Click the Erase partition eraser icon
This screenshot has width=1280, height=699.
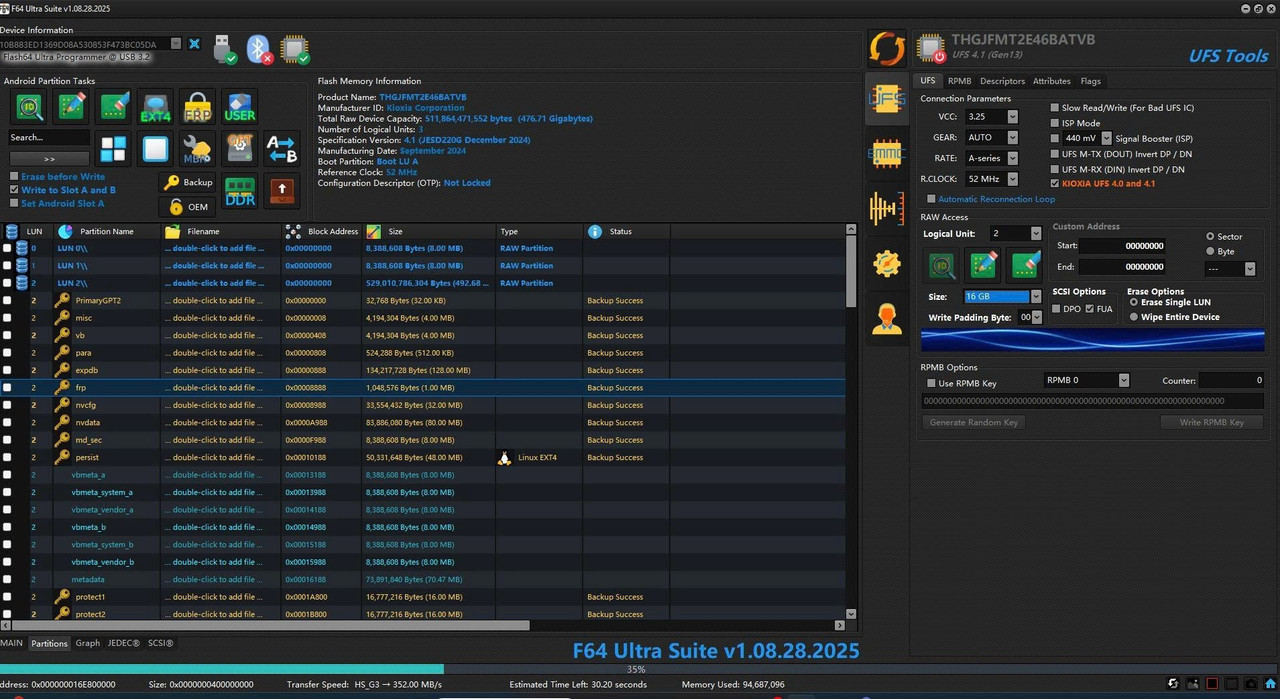pyautogui.click(x=114, y=107)
